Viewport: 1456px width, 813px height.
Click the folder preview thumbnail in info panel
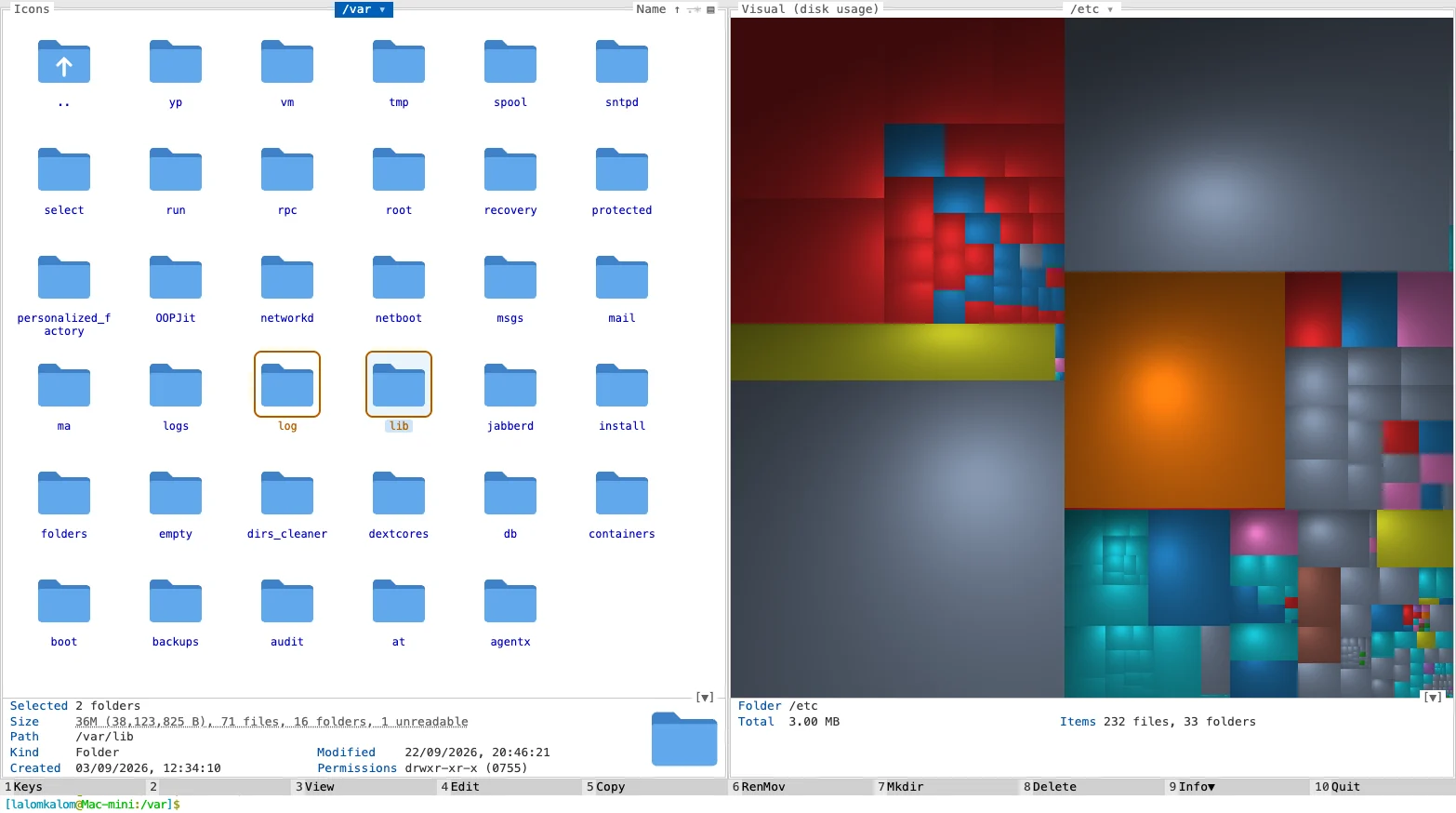pyautogui.click(x=684, y=739)
